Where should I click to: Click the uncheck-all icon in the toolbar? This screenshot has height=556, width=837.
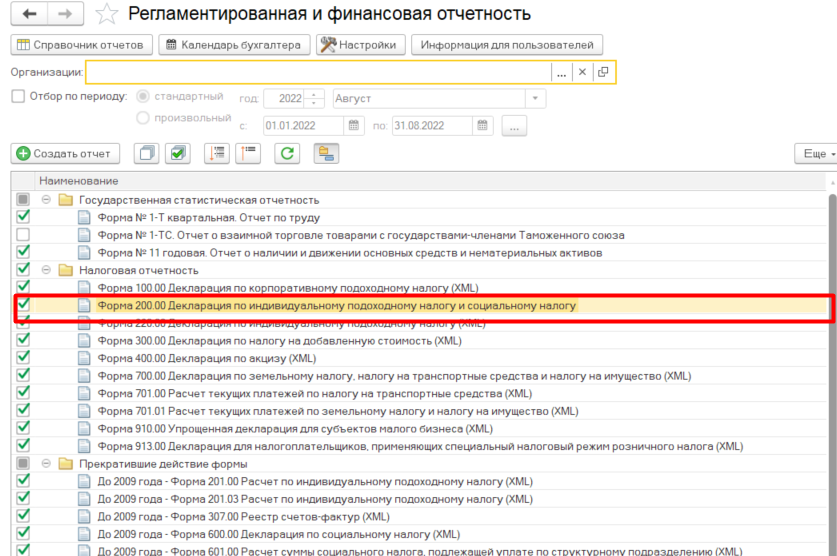147,153
